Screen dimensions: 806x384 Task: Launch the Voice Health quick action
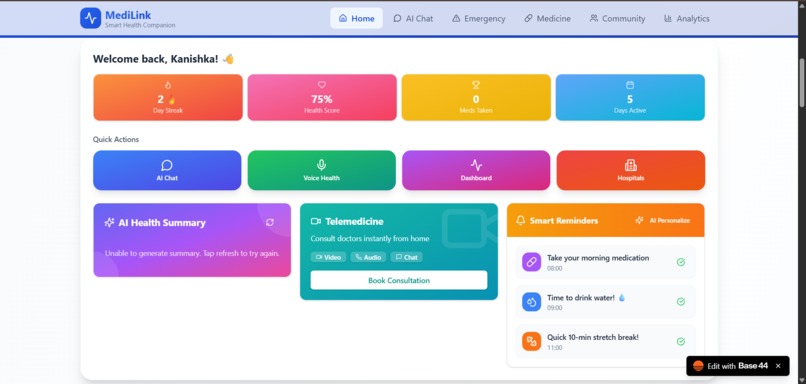coord(322,170)
